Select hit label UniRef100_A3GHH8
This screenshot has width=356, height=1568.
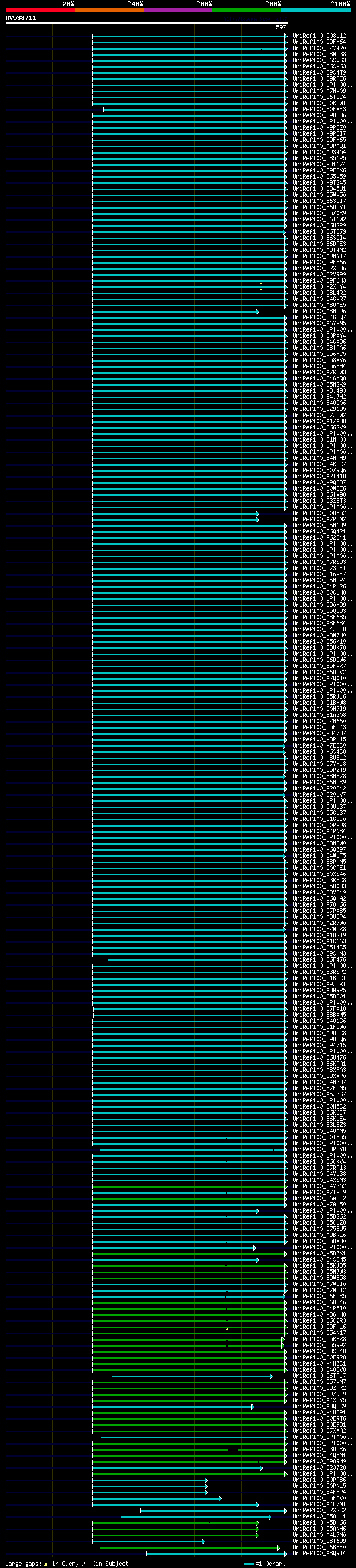(x=319, y=1314)
